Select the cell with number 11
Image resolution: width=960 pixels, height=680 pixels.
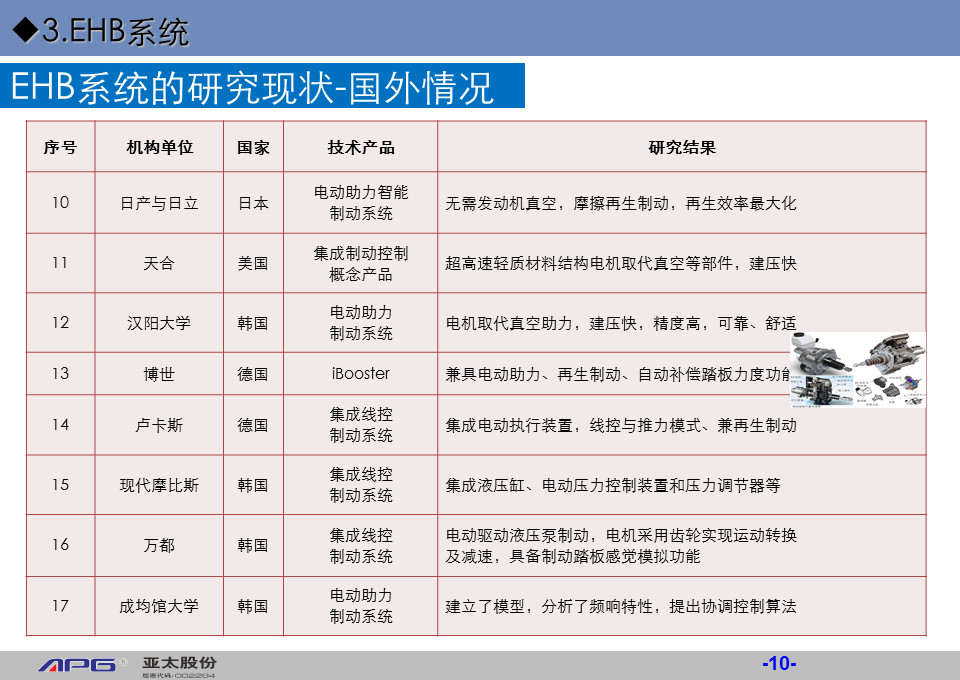pyautogui.click(x=60, y=263)
